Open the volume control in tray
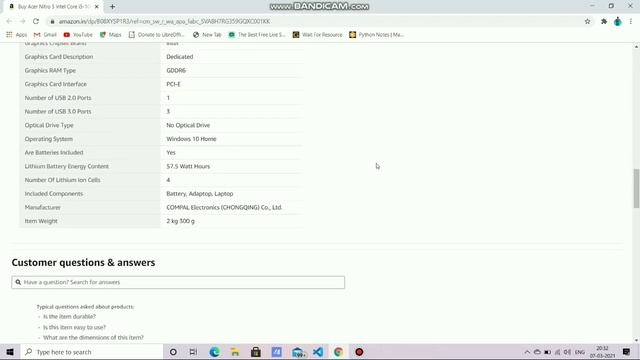Viewport: 640px width, 360px height. coord(567,352)
